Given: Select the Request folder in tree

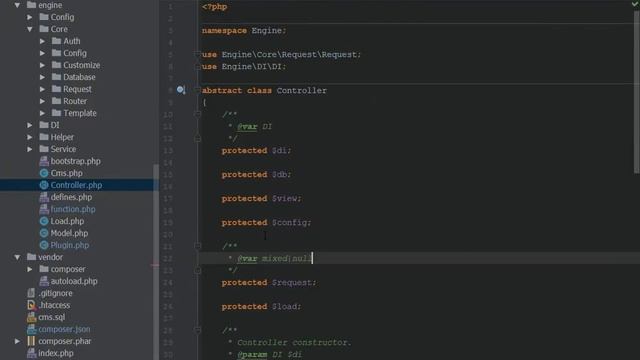Looking at the screenshot, I should pyautogui.click(x=78, y=89).
